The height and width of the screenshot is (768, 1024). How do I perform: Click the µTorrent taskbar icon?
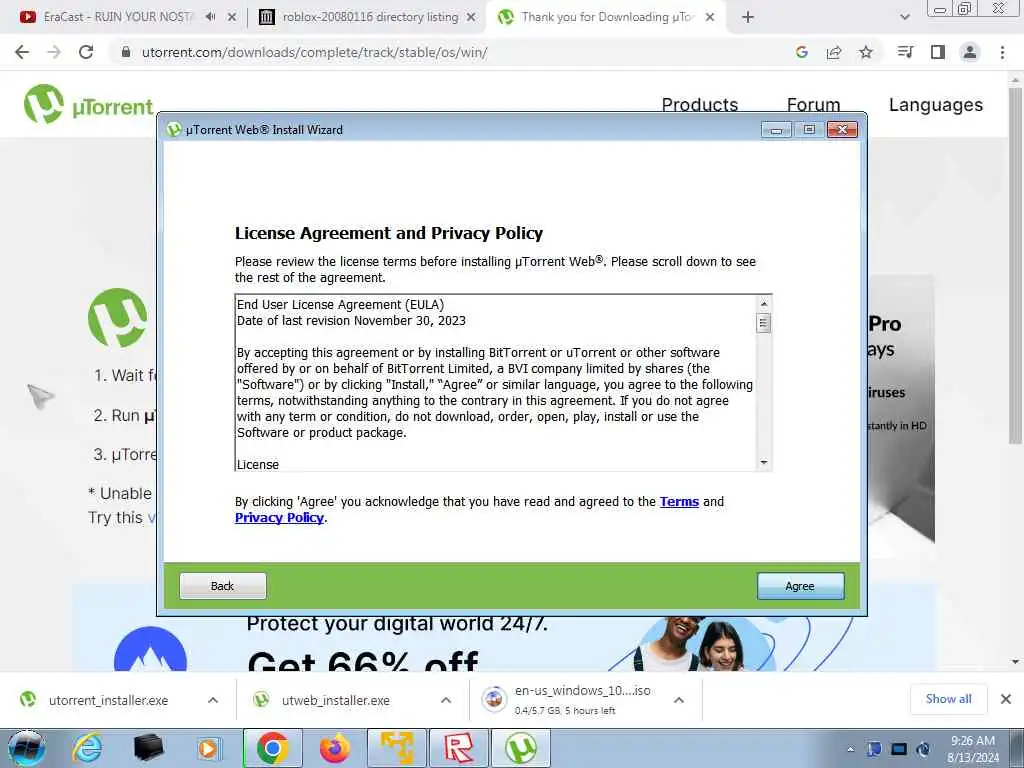click(521, 748)
